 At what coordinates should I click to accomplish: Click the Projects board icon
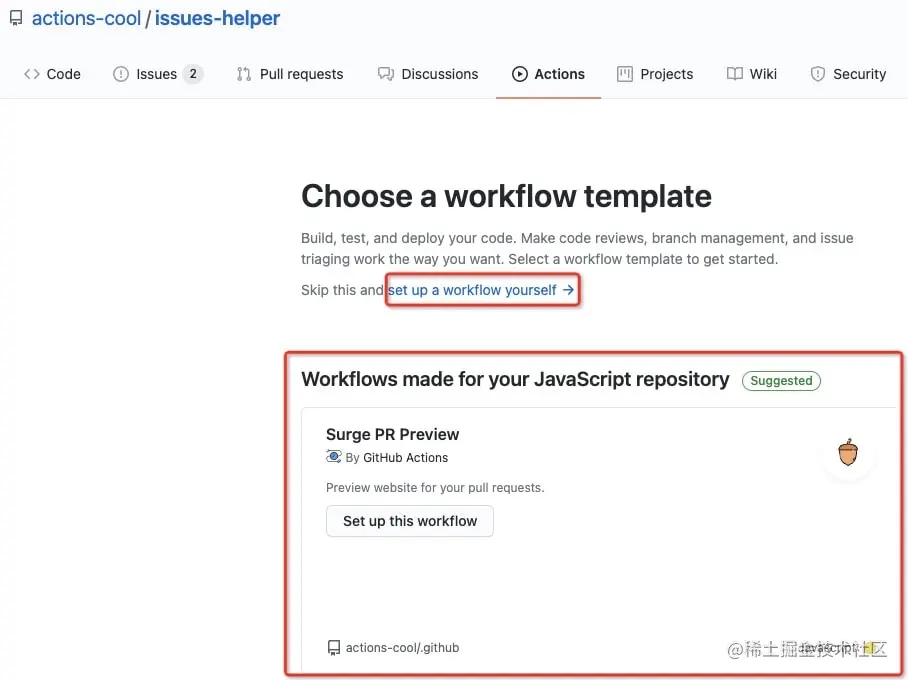(625, 74)
